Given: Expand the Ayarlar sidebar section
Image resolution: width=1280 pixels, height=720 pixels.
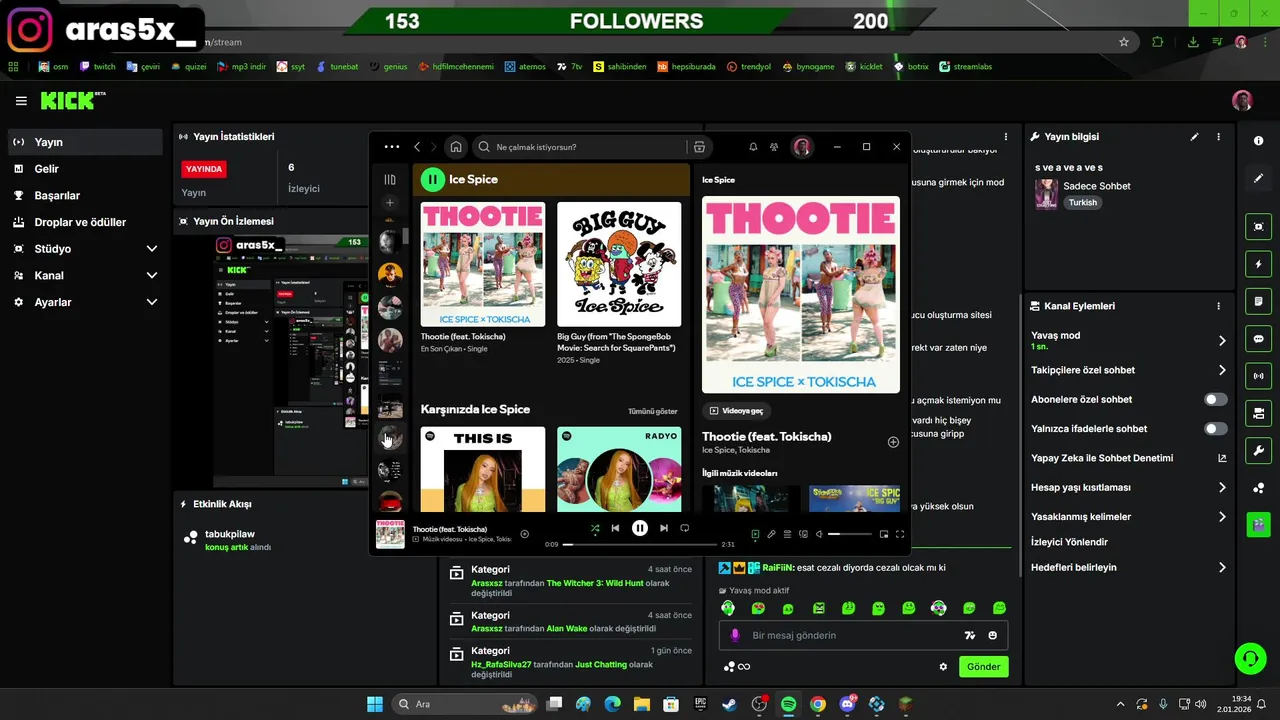Looking at the screenshot, I should (x=84, y=302).
